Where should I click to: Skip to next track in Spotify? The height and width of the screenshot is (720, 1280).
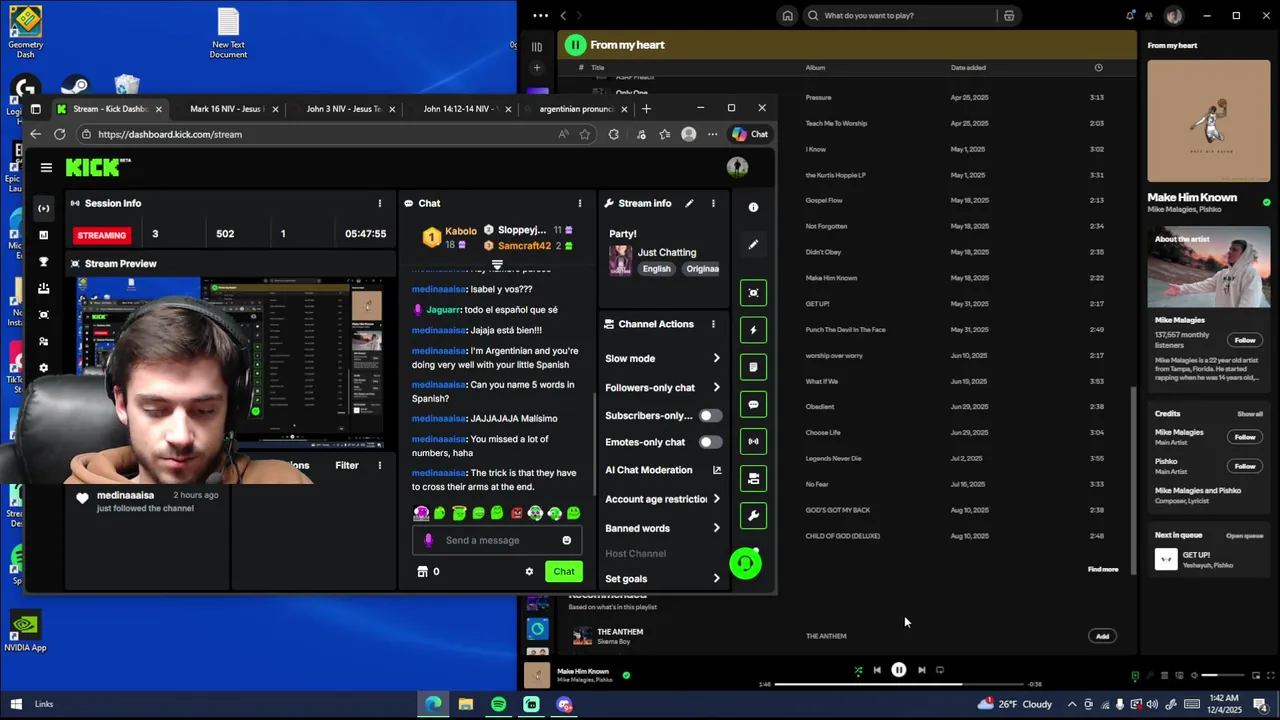[921, 671]
